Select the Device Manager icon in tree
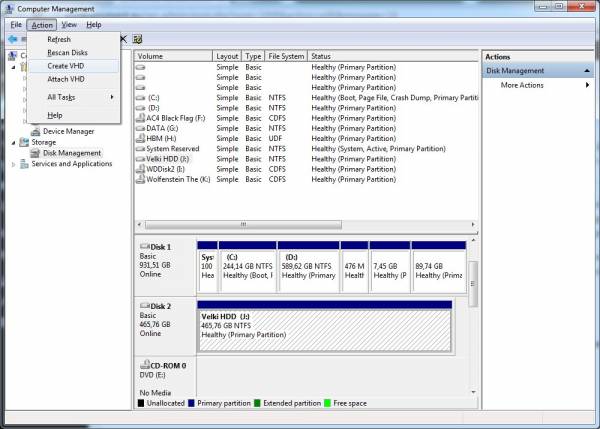This screenshot has height=429, width=600. (36, 132)
